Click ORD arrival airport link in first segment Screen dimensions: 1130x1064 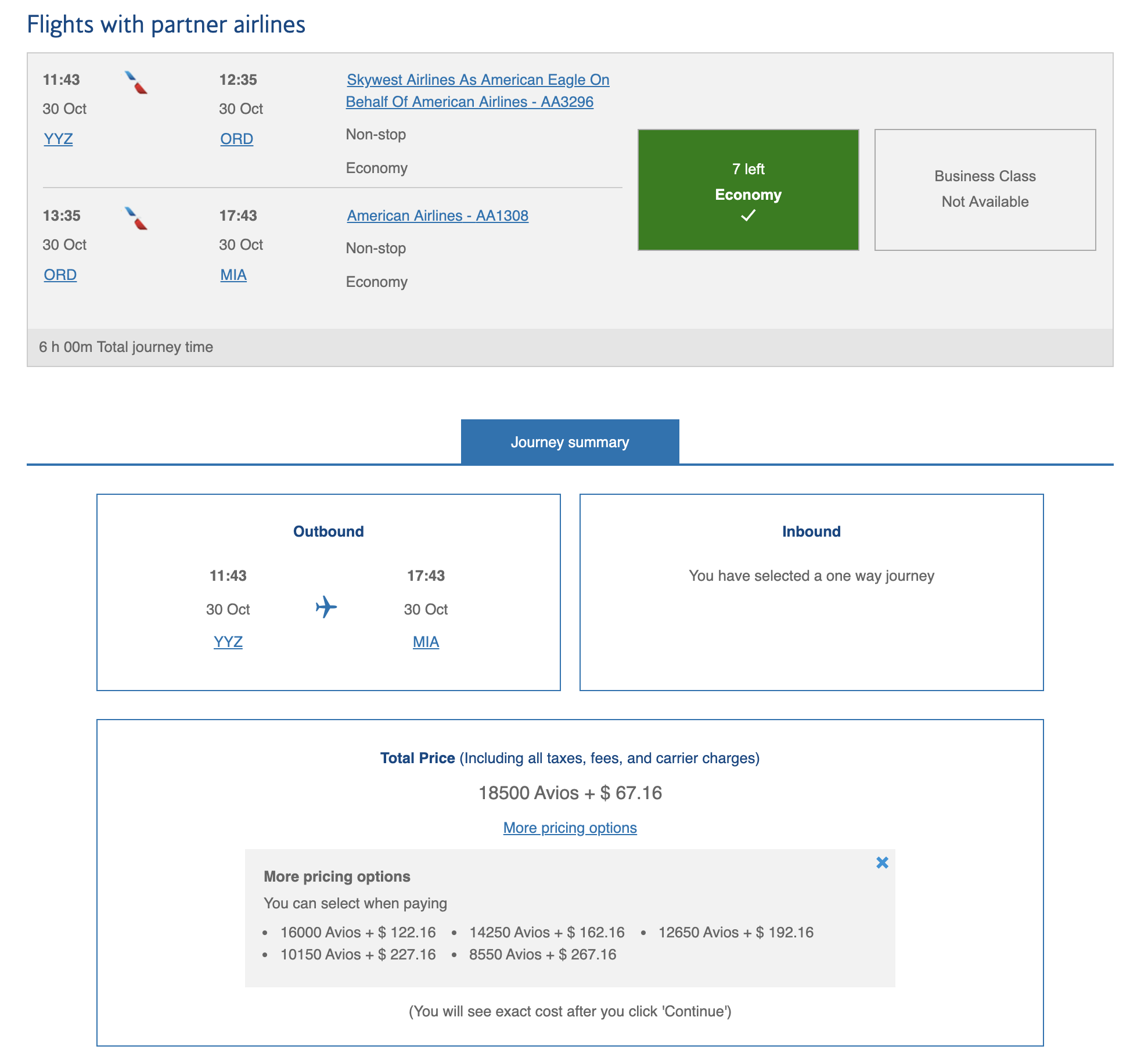236,139
